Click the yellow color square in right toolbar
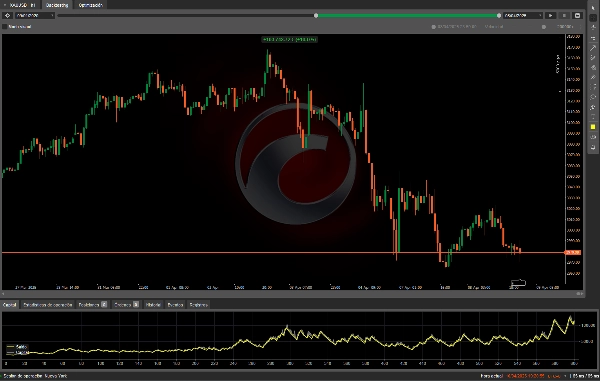 coord(593,127)
